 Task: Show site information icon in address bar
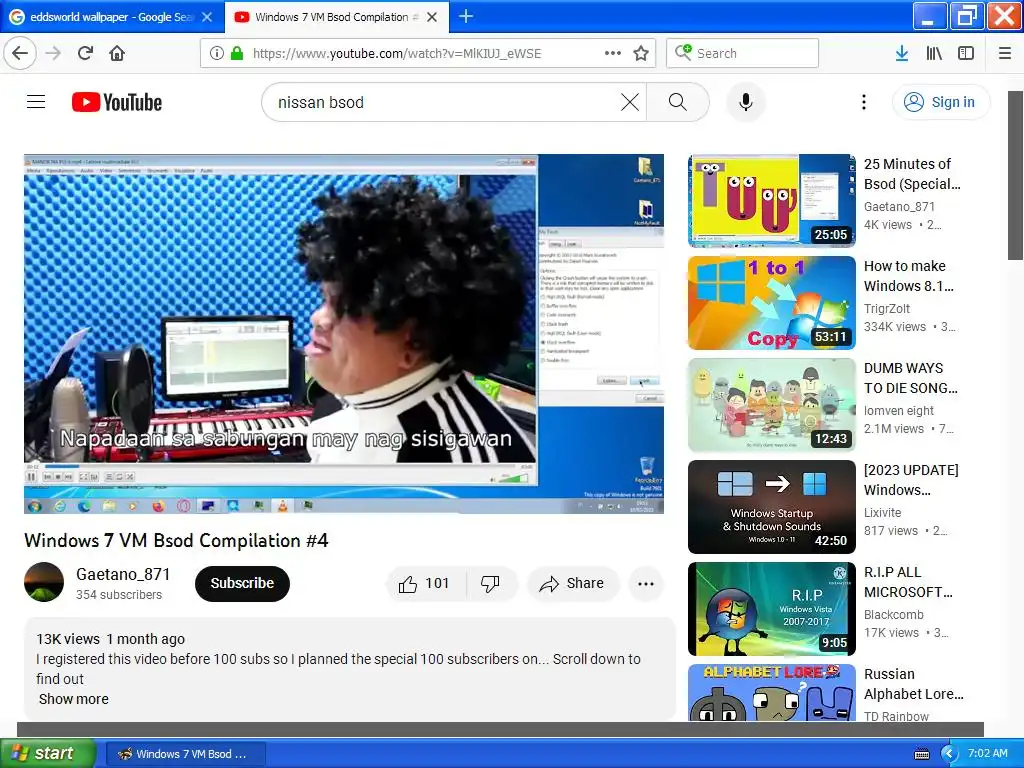point(217,53)
